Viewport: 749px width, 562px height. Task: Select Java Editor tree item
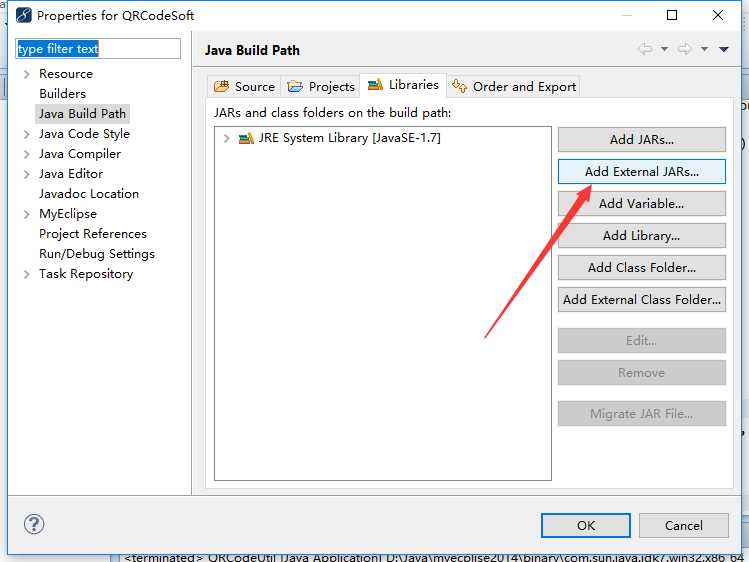[71, 174]
